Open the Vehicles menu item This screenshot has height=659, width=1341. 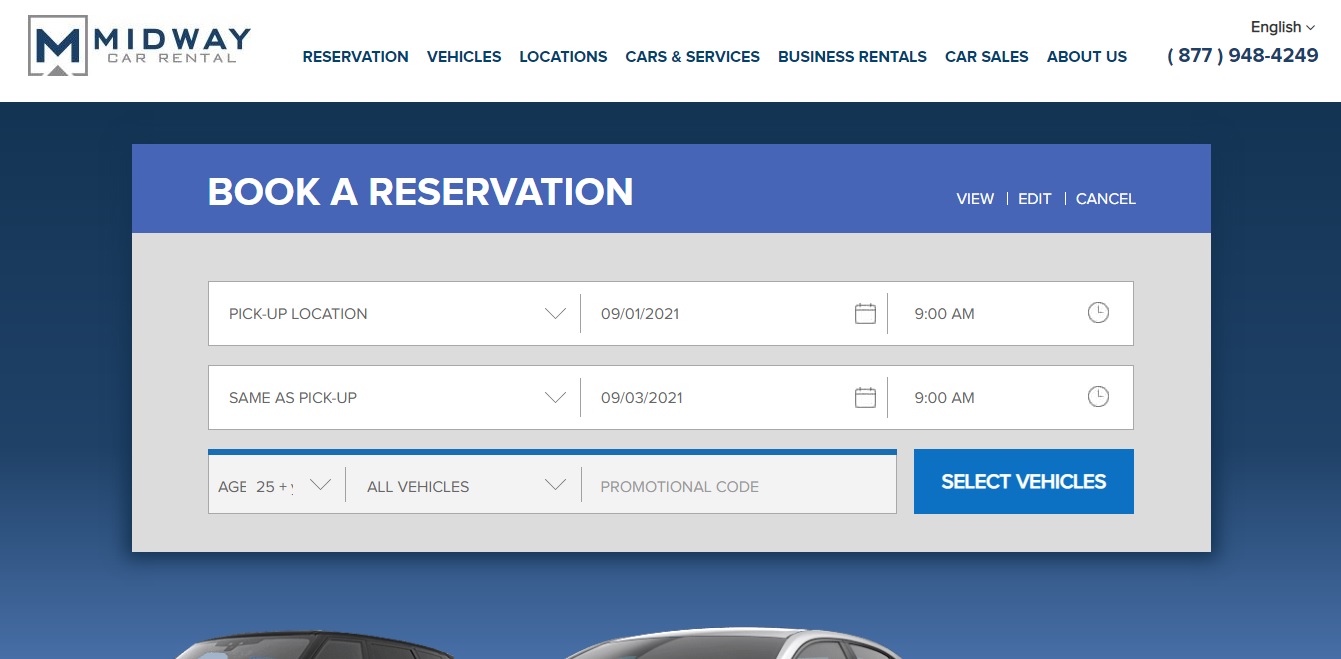(464, 57)
